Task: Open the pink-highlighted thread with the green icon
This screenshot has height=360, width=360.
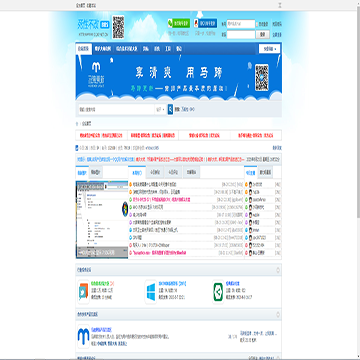Action: 161,200
